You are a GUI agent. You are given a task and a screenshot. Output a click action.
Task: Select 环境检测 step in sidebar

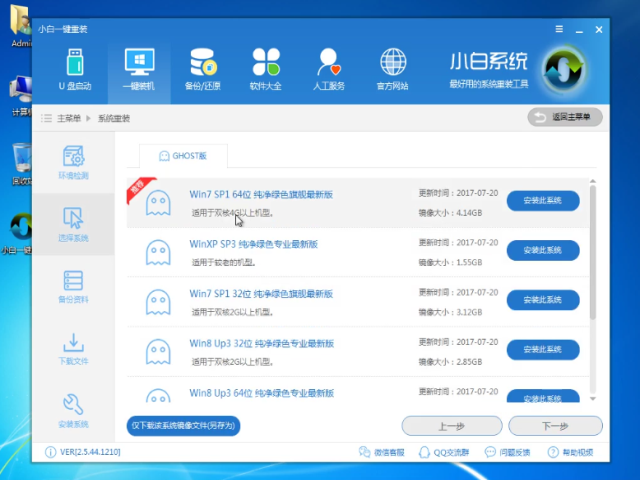(x=73, y=163)
